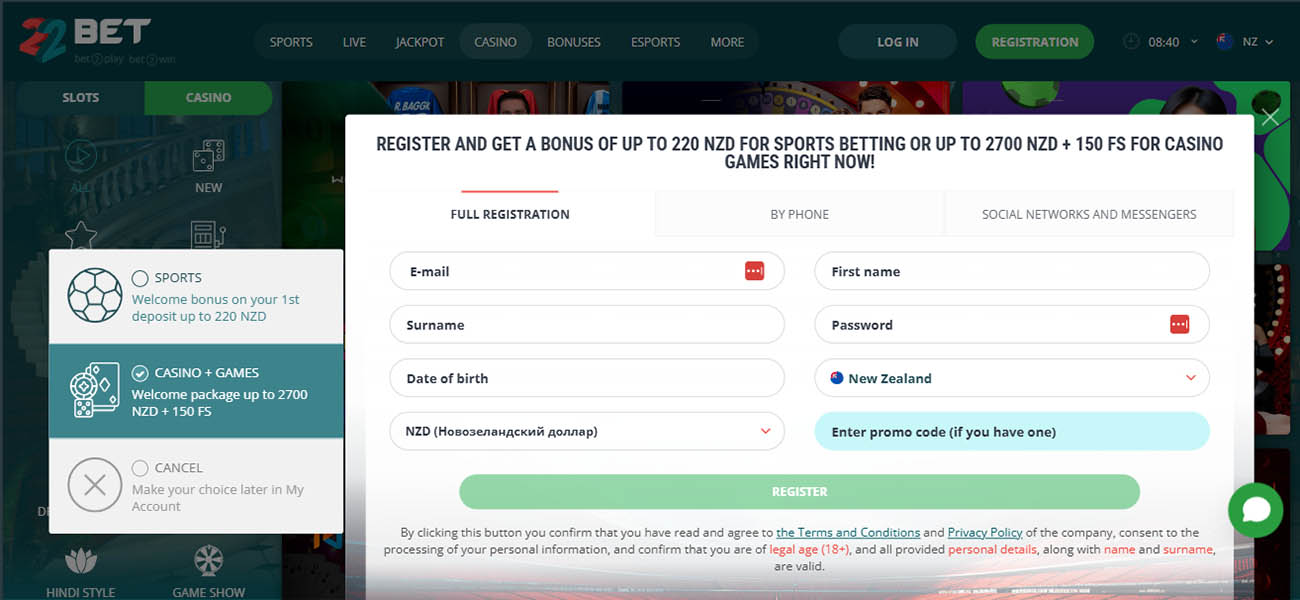Click the Hindi Style lotus icon
Screen dimensions: 1300x600
[80, 561]
